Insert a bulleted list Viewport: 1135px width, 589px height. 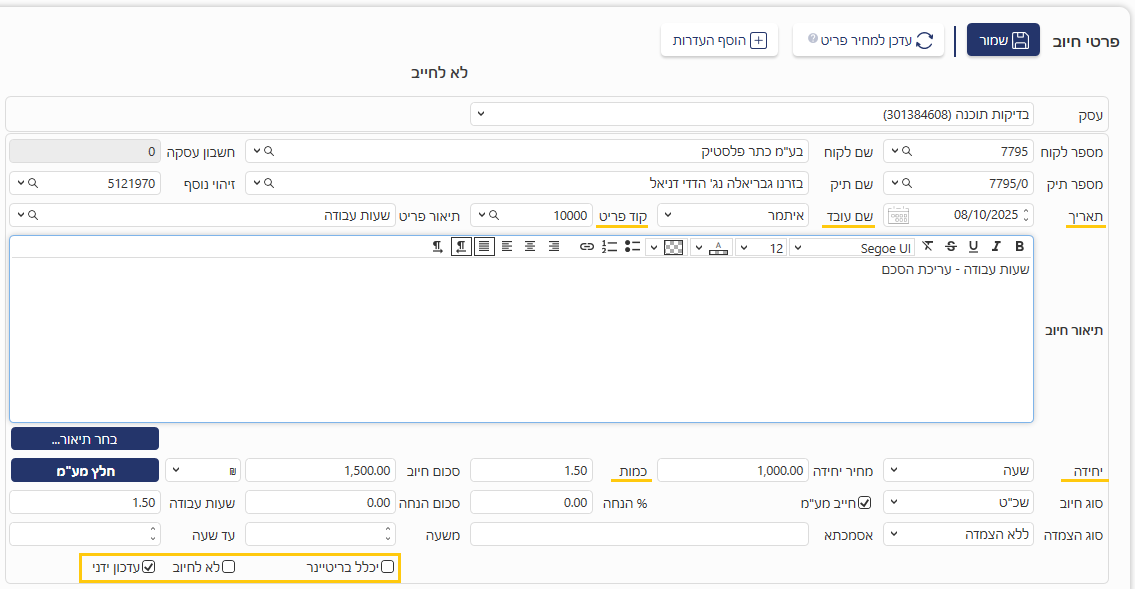633,247
